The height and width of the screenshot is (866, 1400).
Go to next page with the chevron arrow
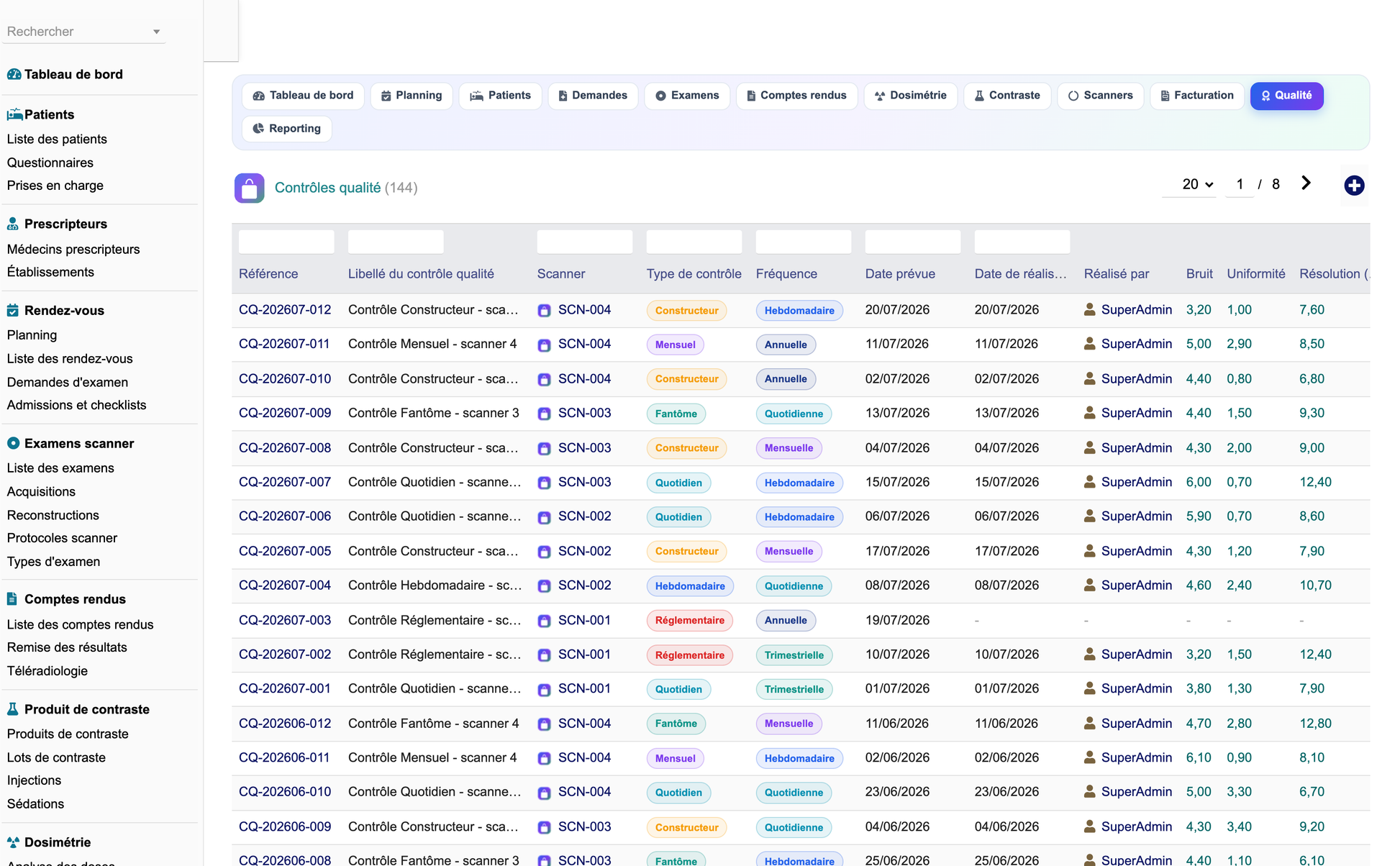pyautogui.click(x=1306, y=183)
